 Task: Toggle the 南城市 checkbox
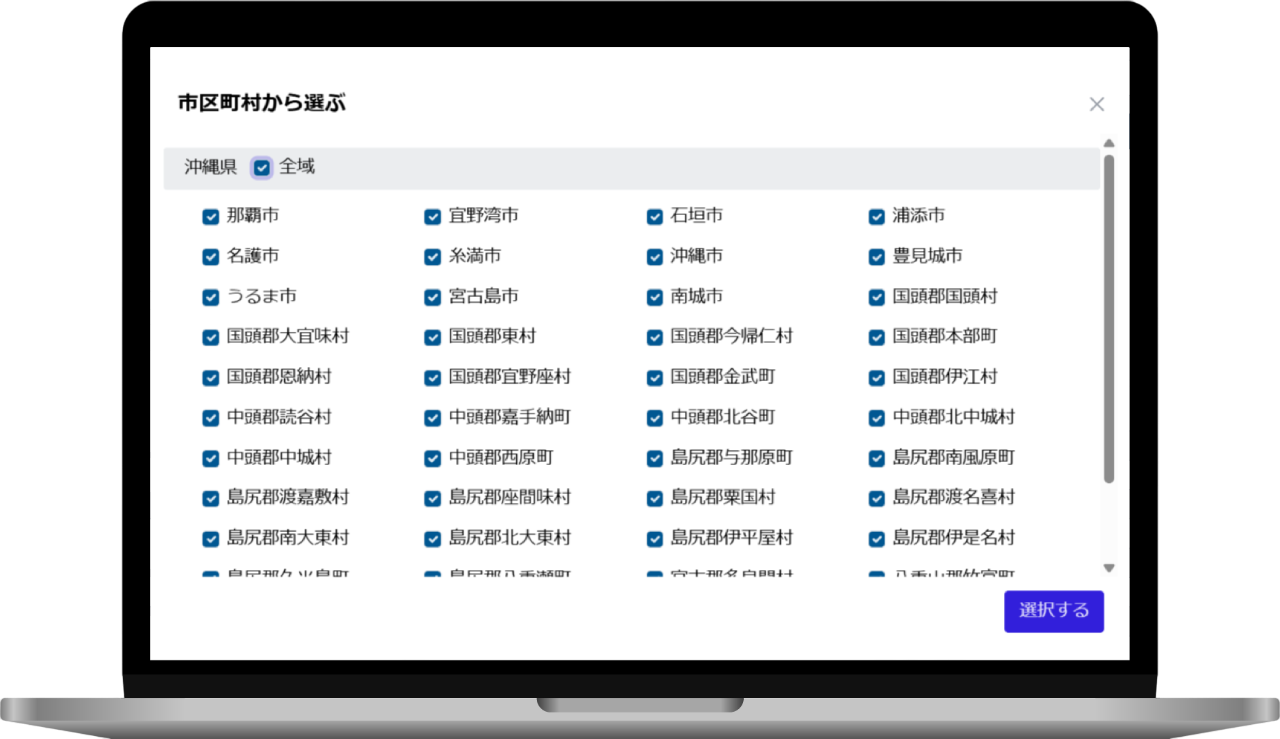[x=655, y=298]
